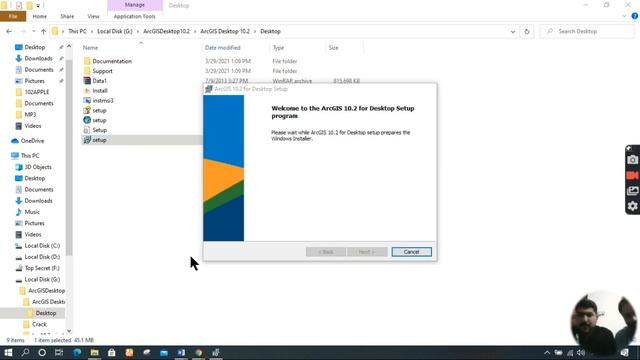Sort by the Type column header
Screen dimensions: 640x360
pos(278,48)
